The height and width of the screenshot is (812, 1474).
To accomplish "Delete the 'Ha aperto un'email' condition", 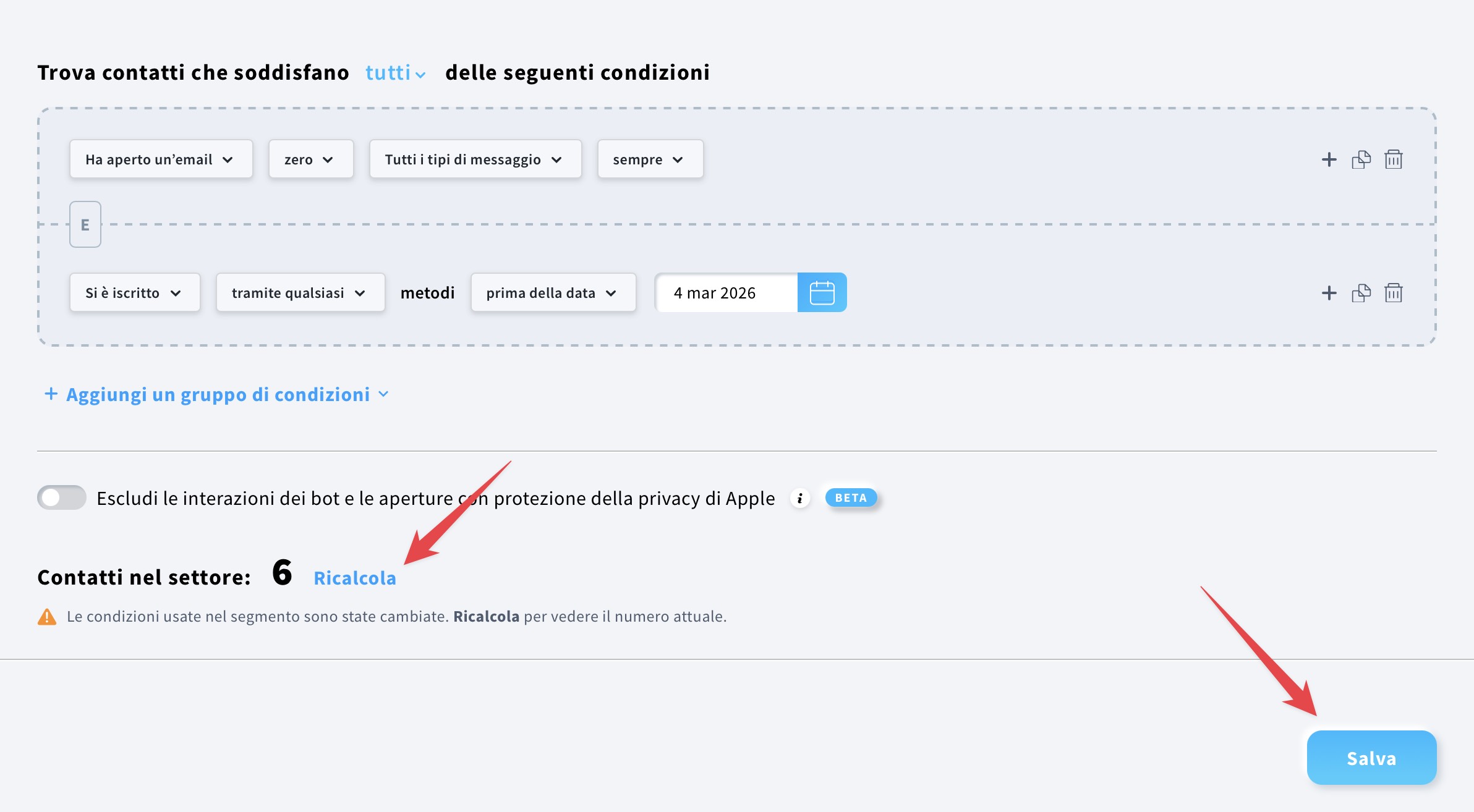I will (1393, 159).
